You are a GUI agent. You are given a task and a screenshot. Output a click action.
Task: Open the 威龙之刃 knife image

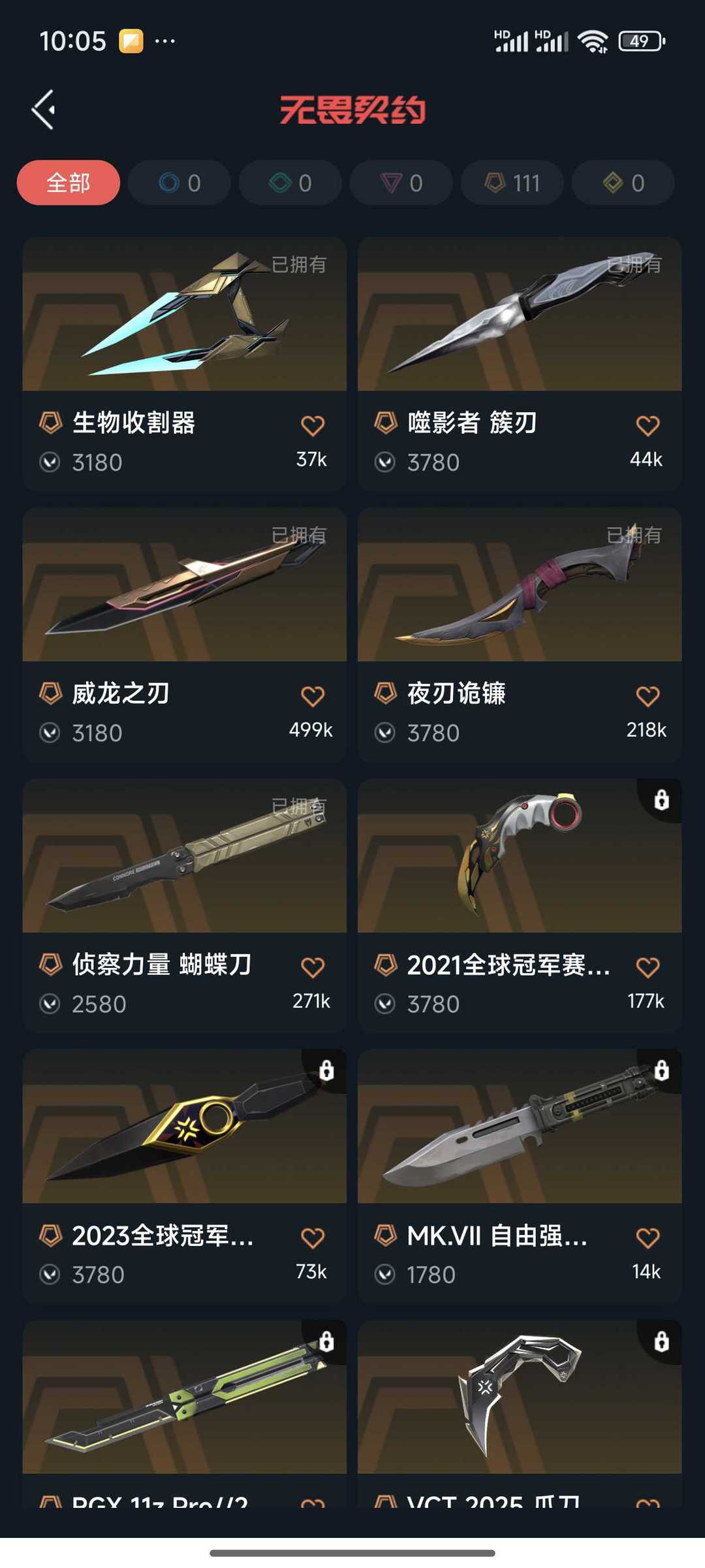[x=185, y=585]
